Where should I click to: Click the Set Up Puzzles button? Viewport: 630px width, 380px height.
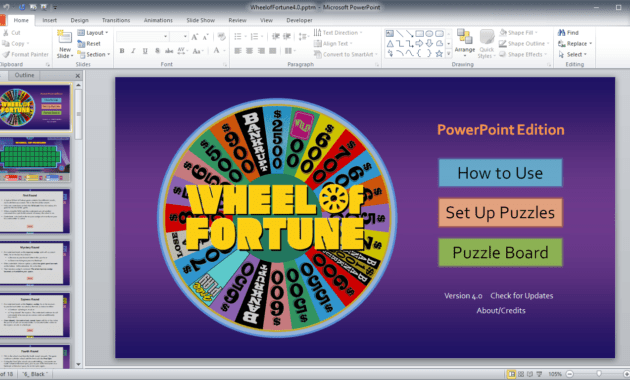[500, 212]
